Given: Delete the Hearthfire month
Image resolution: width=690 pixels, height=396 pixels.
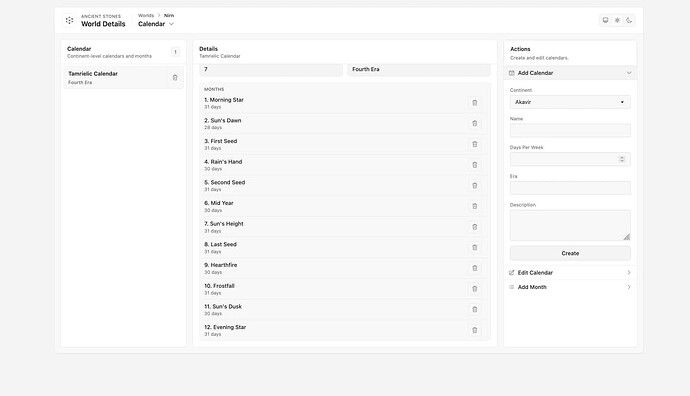Looking at the screenshot, I should coord(474,268).
